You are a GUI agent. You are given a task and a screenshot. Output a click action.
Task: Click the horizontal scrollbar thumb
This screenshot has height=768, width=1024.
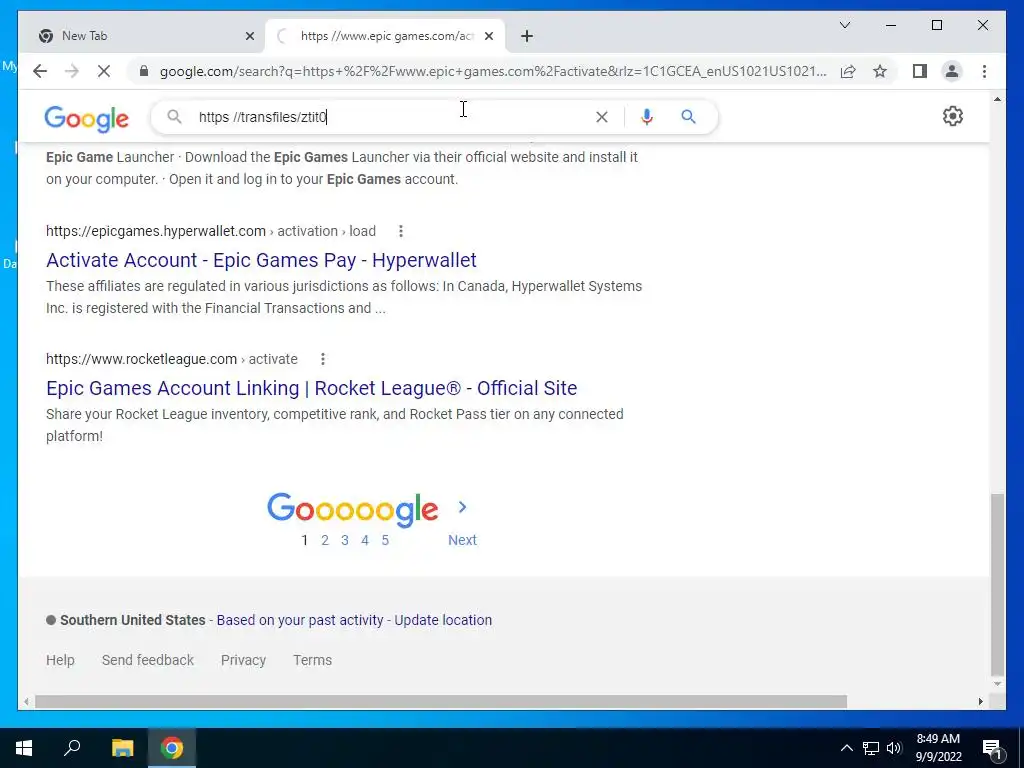441,701
